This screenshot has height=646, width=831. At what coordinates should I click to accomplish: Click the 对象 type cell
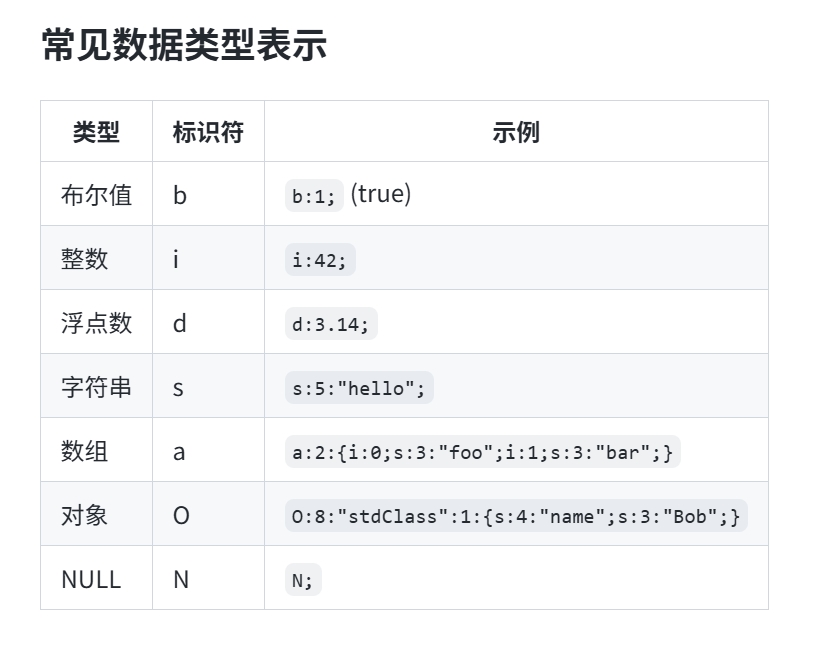point(85,515)
